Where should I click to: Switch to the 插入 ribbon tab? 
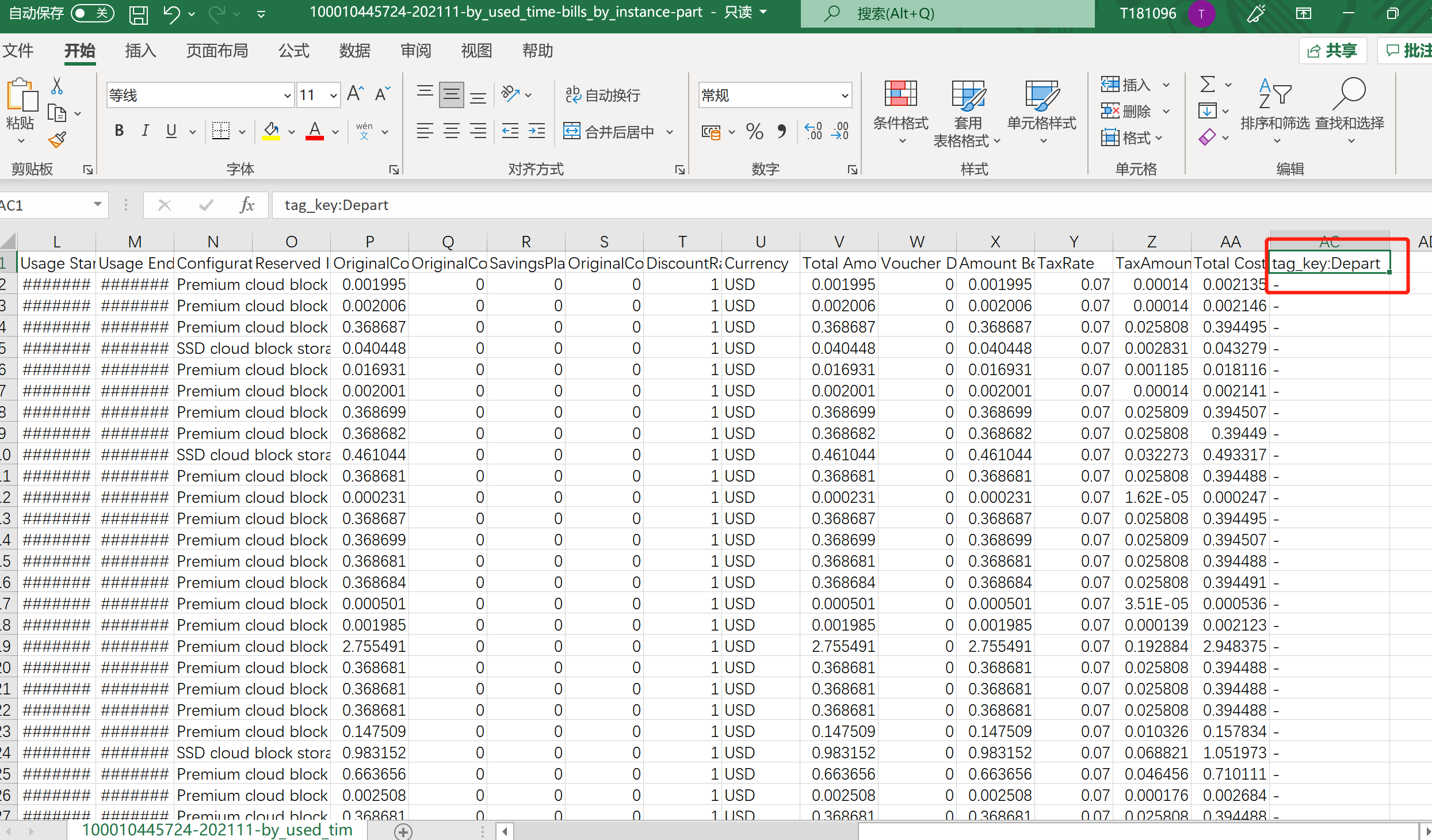tap(140, 51)
